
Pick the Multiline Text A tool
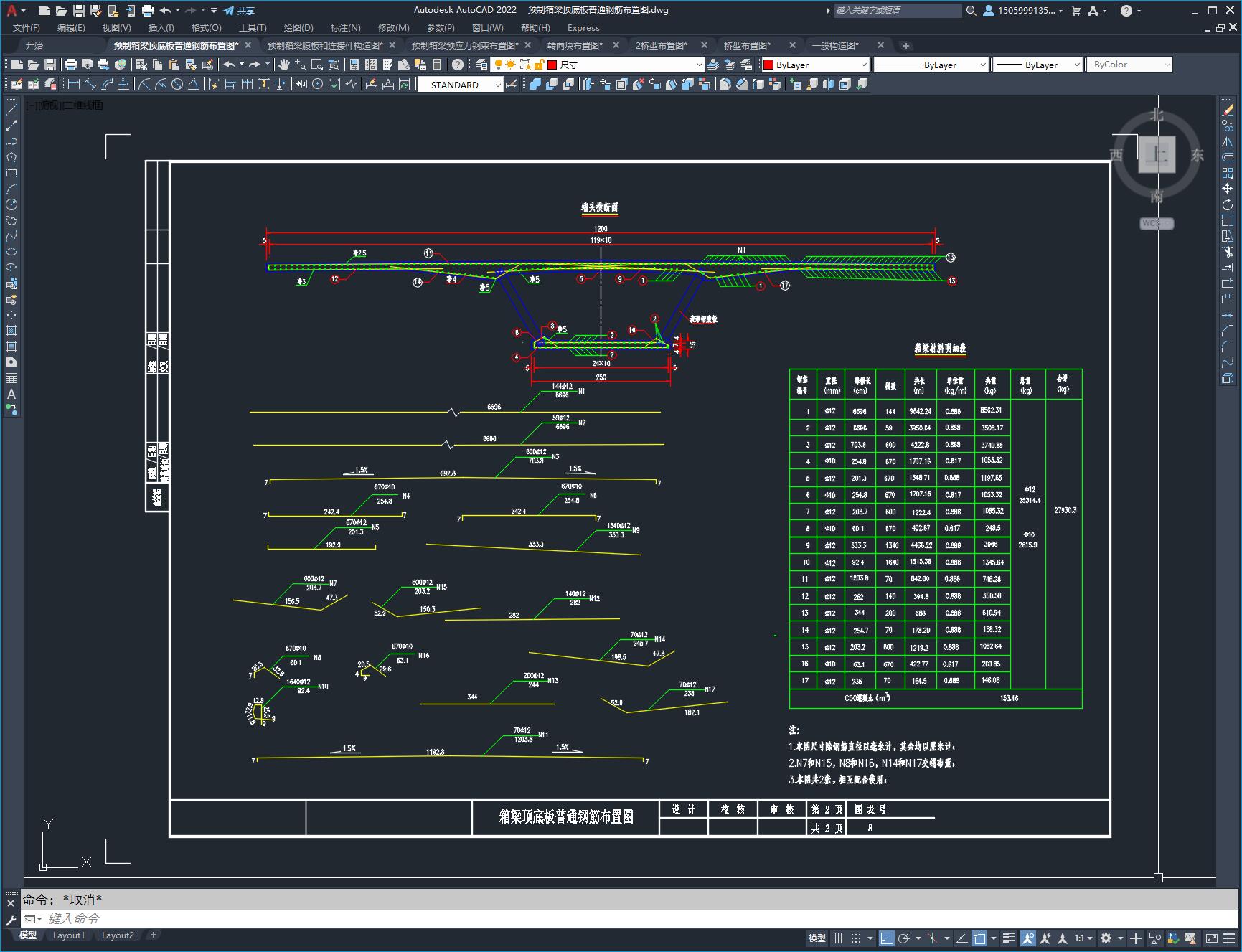tap(11, 394)
